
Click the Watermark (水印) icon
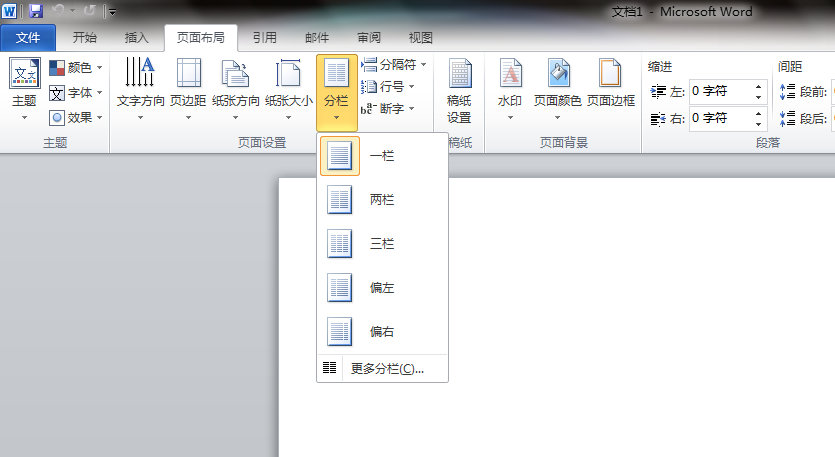pos(510,73)
